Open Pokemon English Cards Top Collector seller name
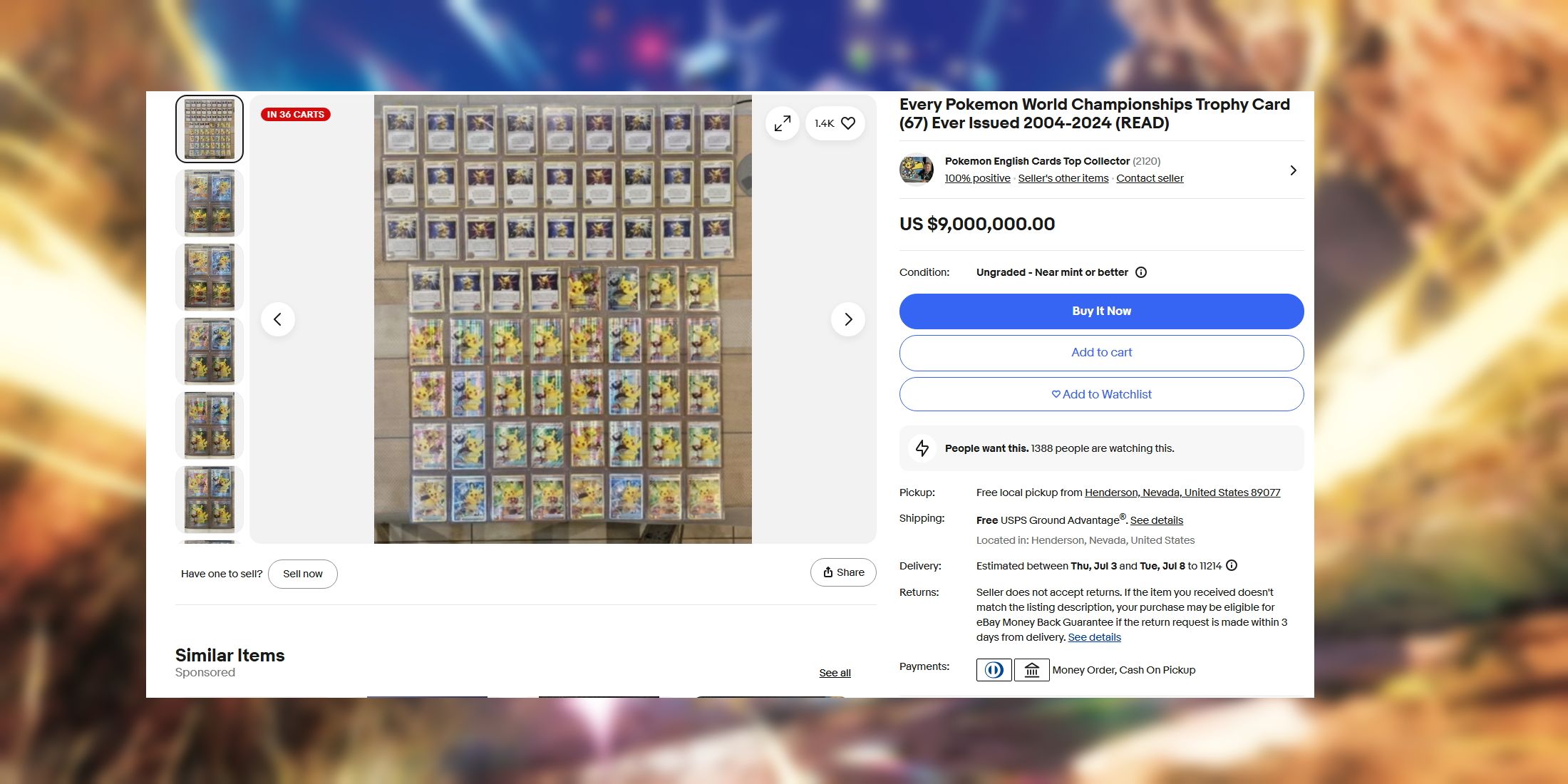The image size is (1568, 784). coord(1038,161)
